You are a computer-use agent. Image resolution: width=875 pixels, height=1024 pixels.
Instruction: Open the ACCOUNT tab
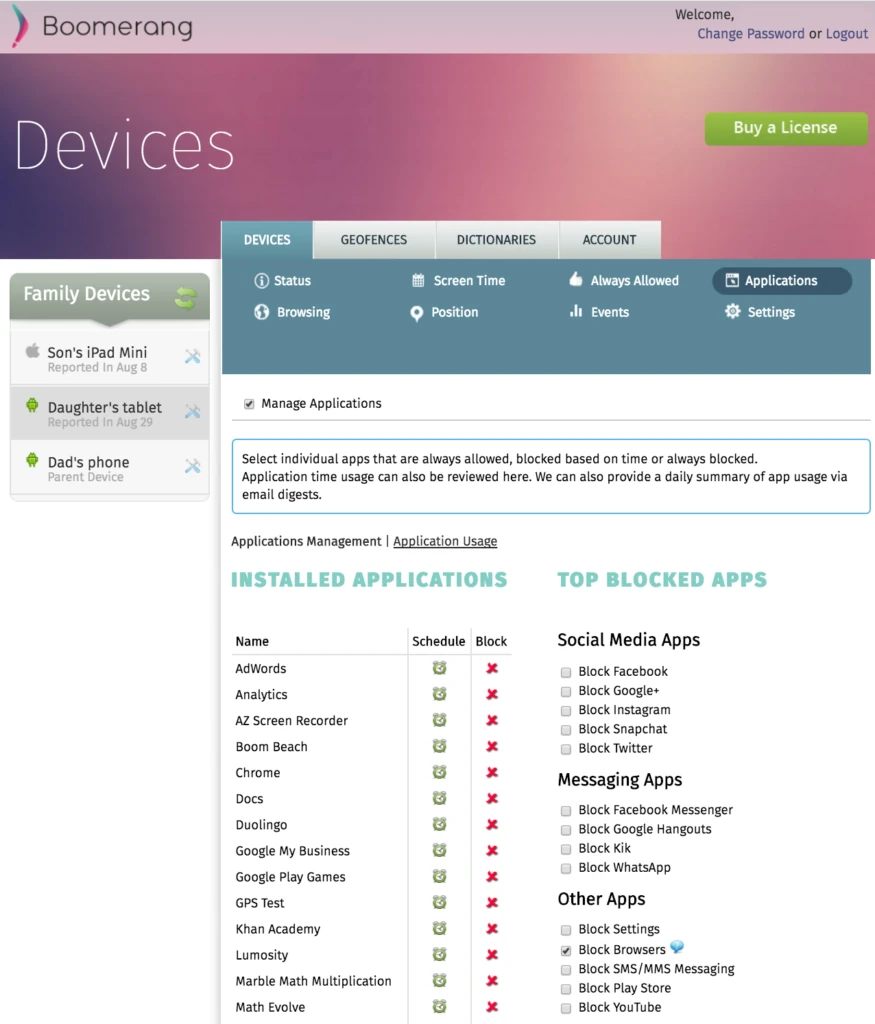[610, 240]
